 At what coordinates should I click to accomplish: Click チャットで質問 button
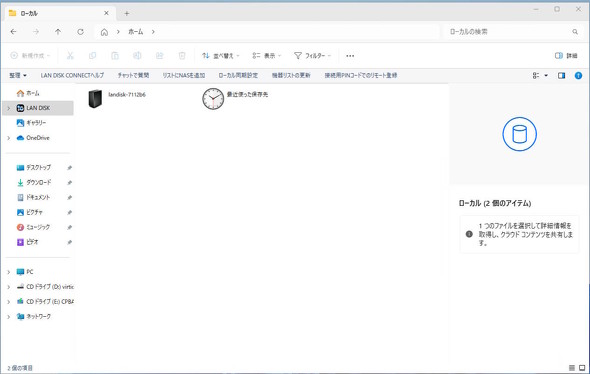[133, 76]
